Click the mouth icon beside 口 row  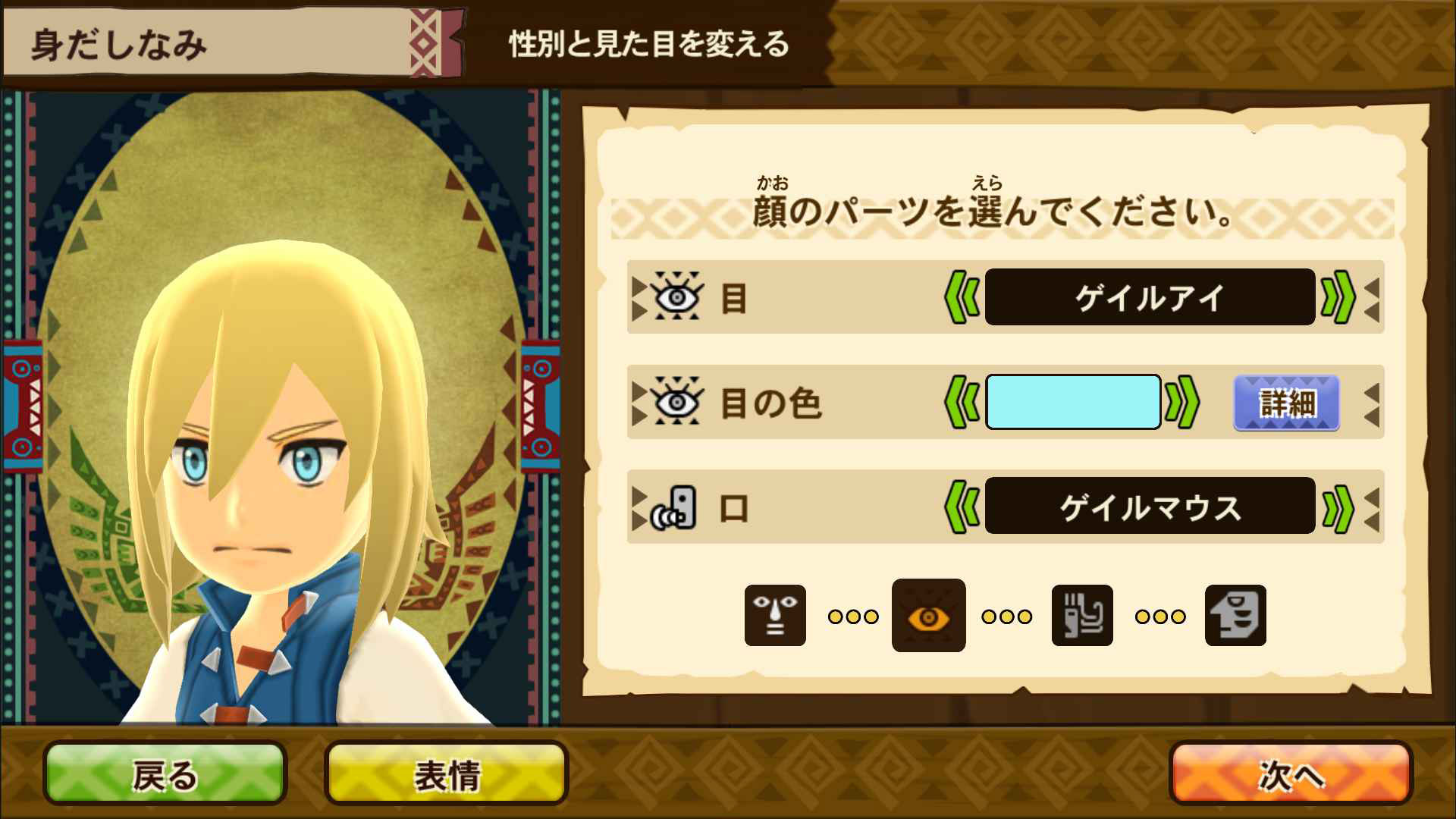(x=673, y=507)
